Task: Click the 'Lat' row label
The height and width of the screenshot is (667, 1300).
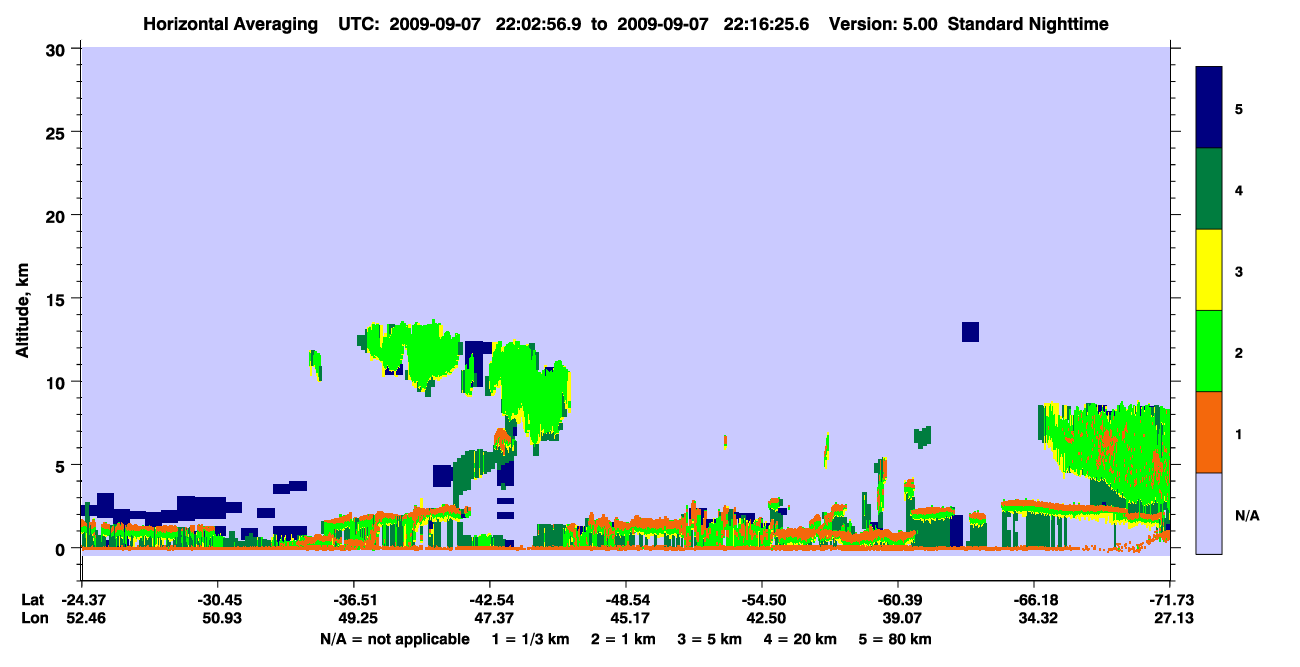Action: pyautogui.click(x=33, y=600)
